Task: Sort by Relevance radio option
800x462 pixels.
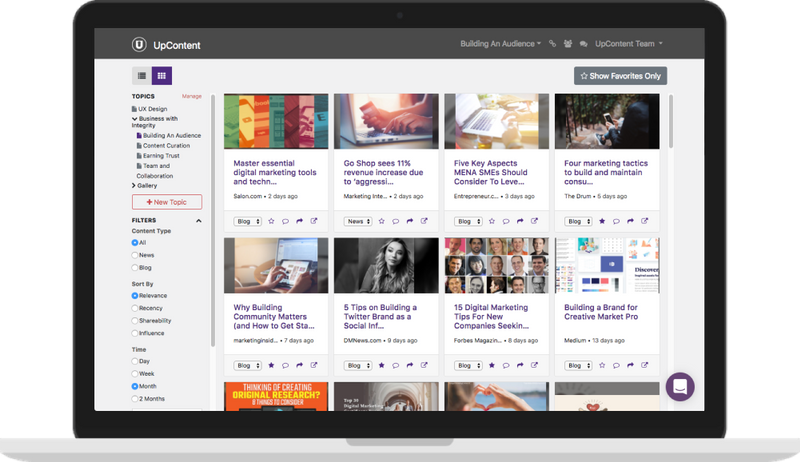Action: [x=135, y=296]
